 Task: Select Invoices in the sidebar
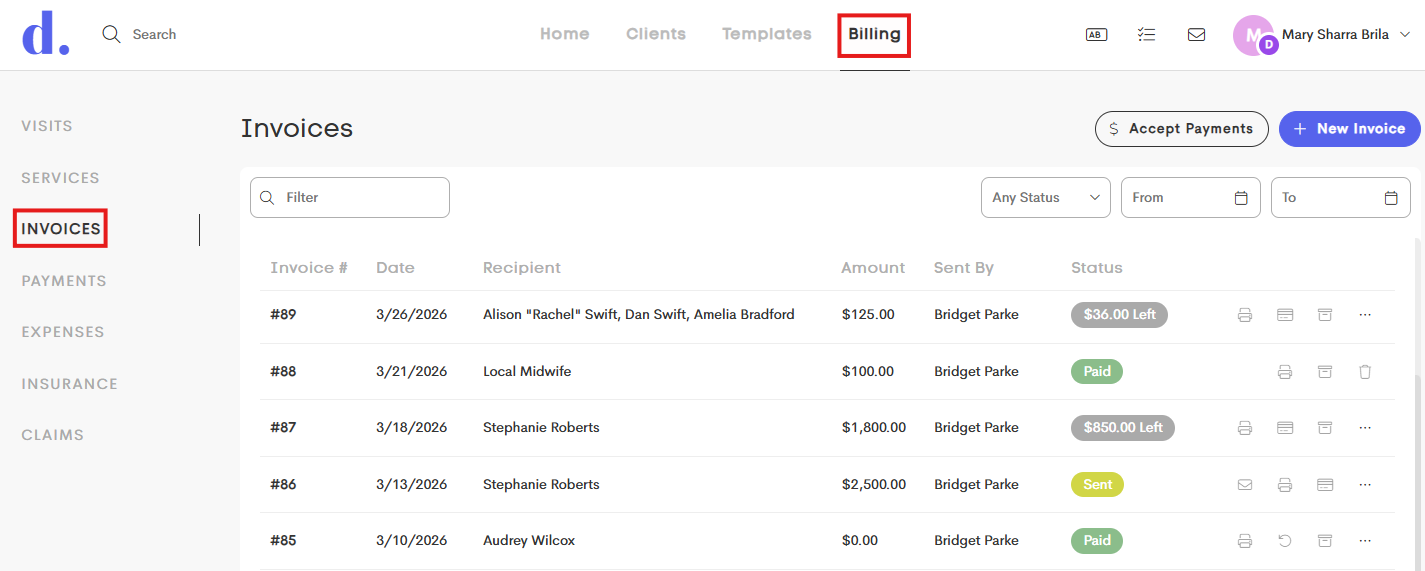pyautogui.click(x=61, y=229)
